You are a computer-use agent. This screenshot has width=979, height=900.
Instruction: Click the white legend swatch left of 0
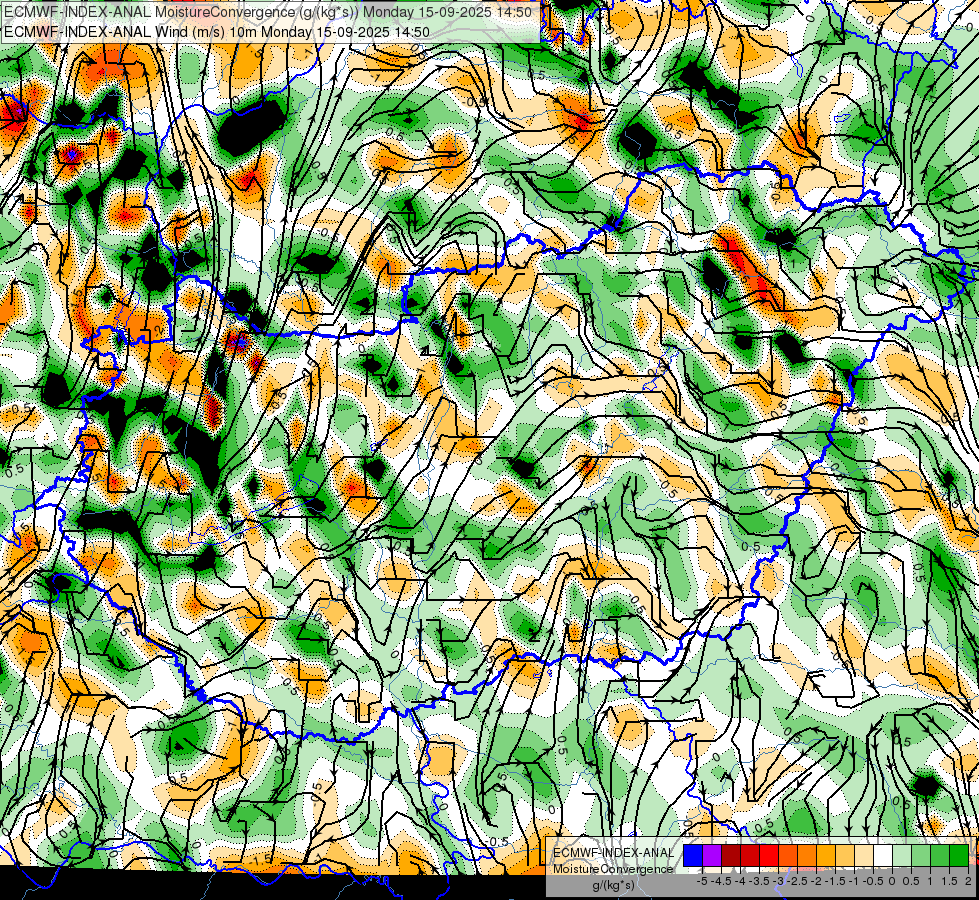point(883,856)
